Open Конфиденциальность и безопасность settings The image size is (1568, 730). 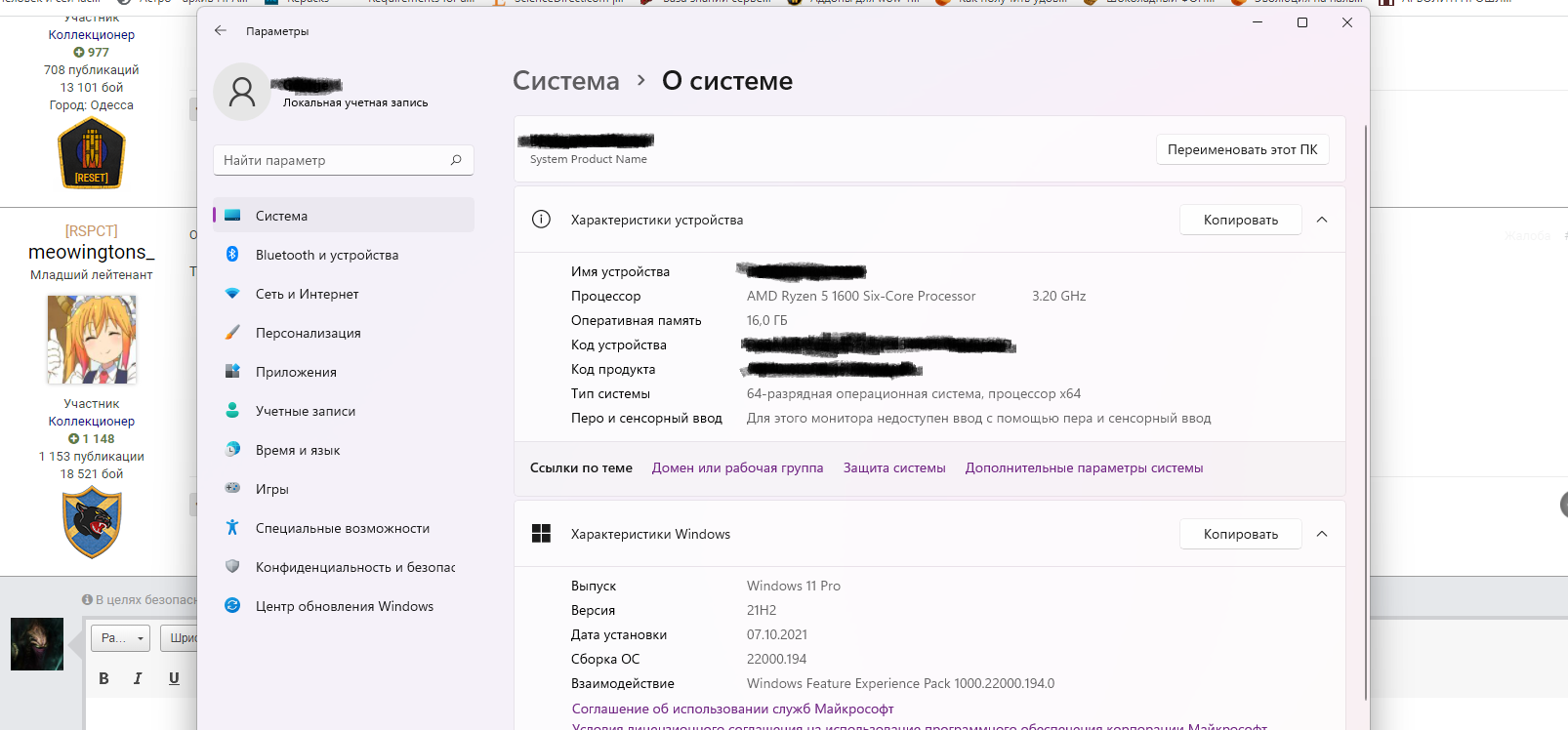click(344, 567)
